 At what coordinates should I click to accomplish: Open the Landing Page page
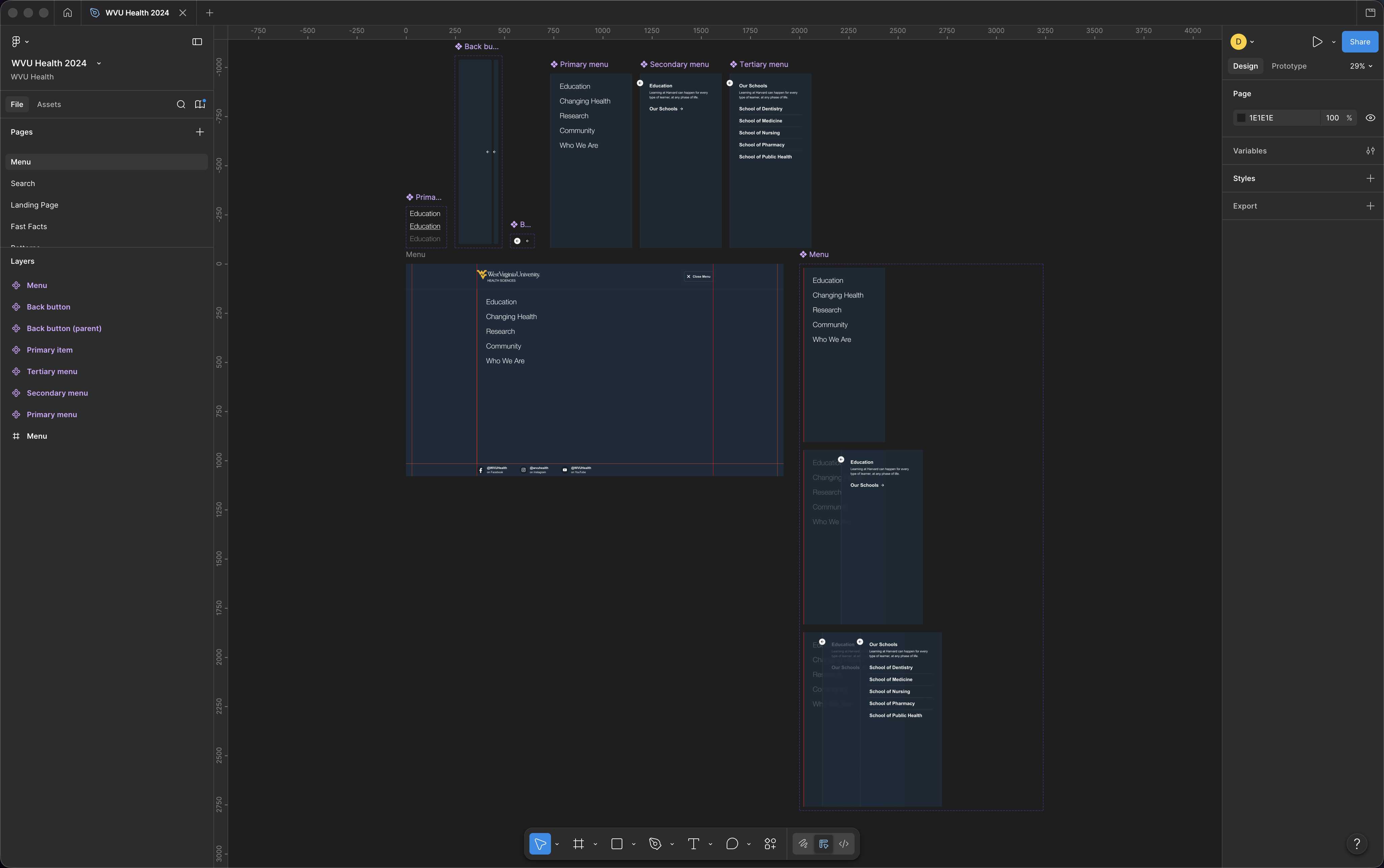(107, 205)
